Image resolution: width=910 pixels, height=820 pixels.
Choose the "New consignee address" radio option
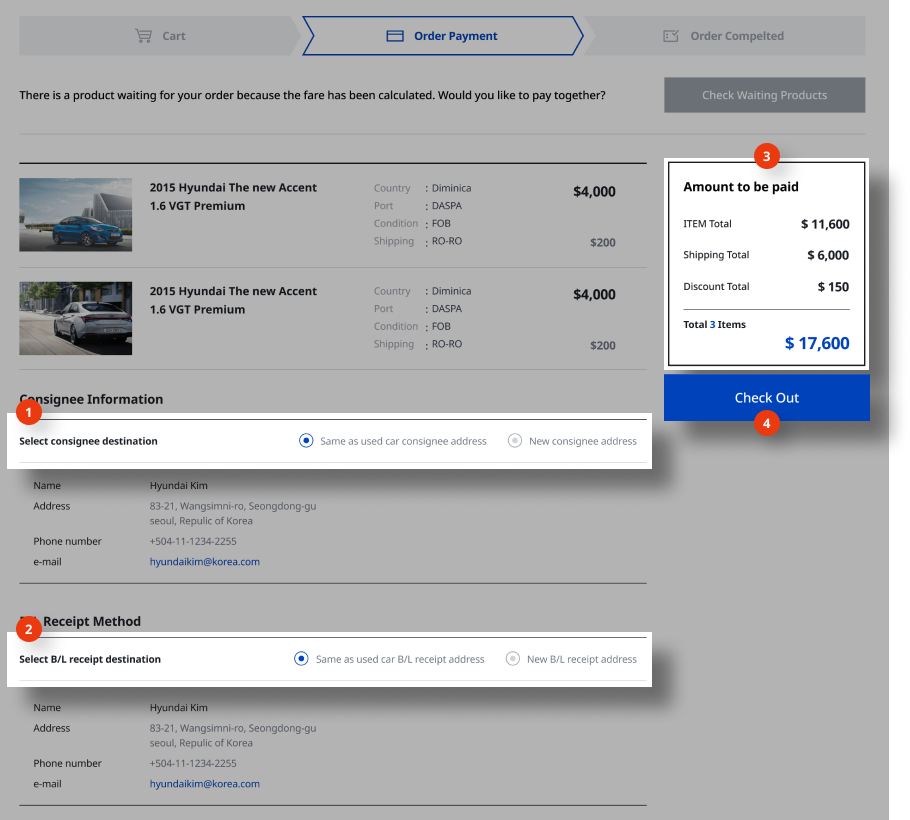point(514,441)
